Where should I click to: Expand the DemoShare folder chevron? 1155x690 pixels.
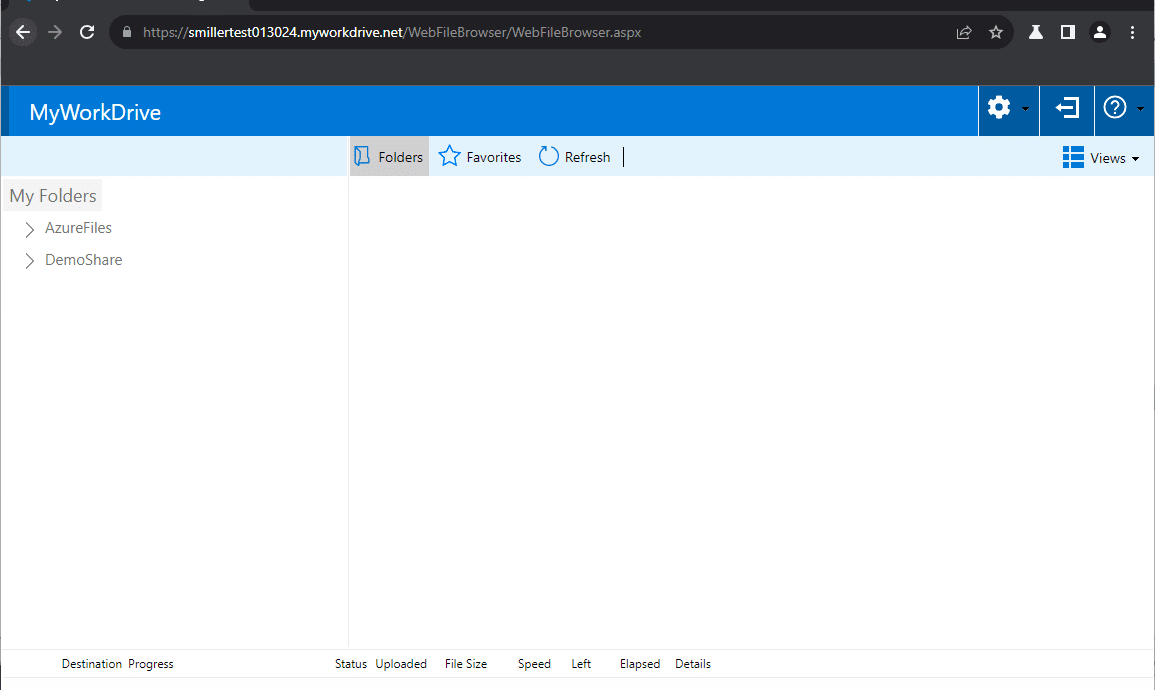[29, 261]
